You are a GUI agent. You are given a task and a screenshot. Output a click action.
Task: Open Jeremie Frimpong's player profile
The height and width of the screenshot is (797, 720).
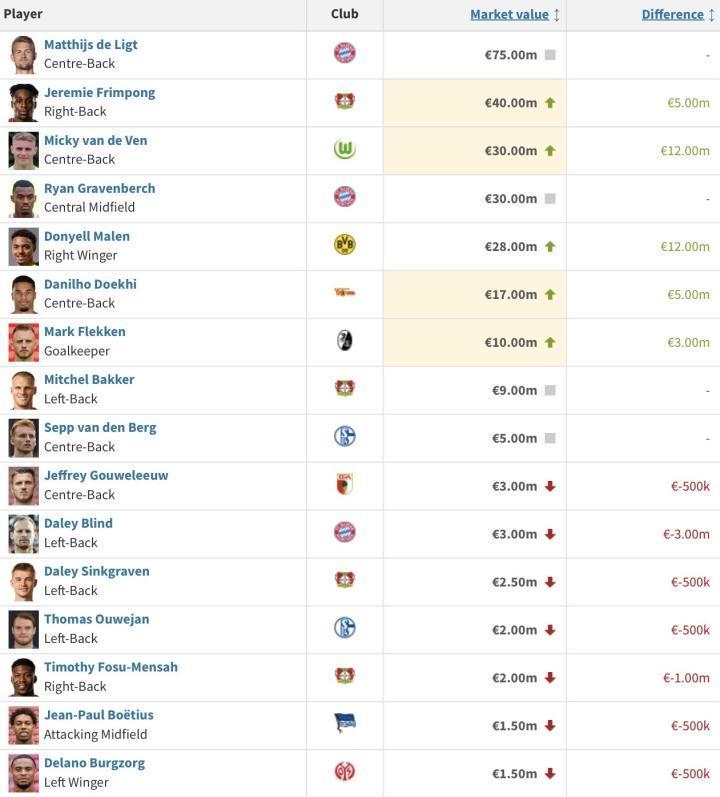point(99,92)
